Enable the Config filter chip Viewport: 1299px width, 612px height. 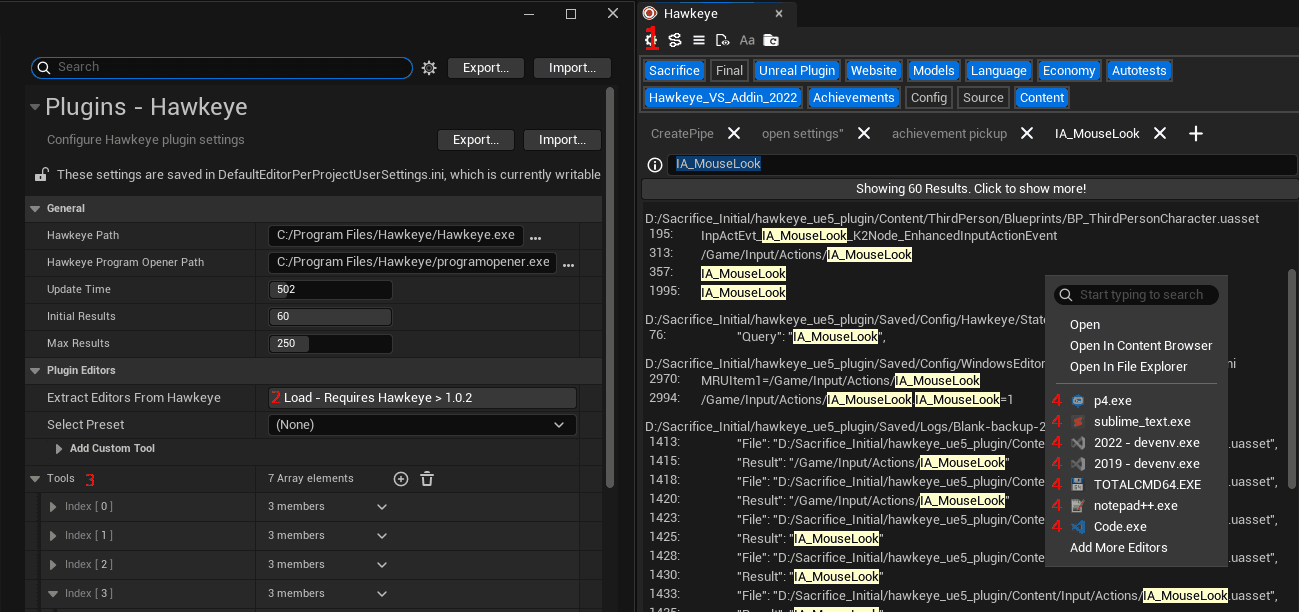[x=928, y=97]
